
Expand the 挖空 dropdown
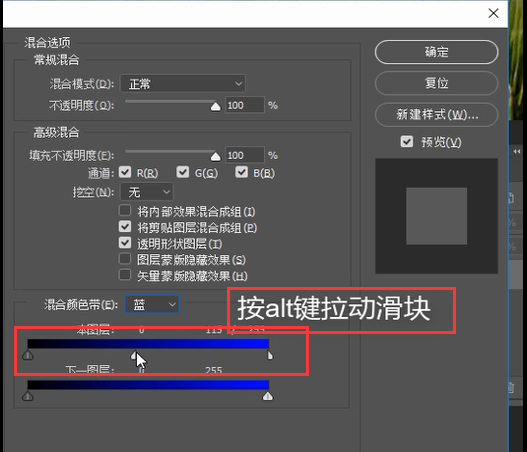click(147, 192)
